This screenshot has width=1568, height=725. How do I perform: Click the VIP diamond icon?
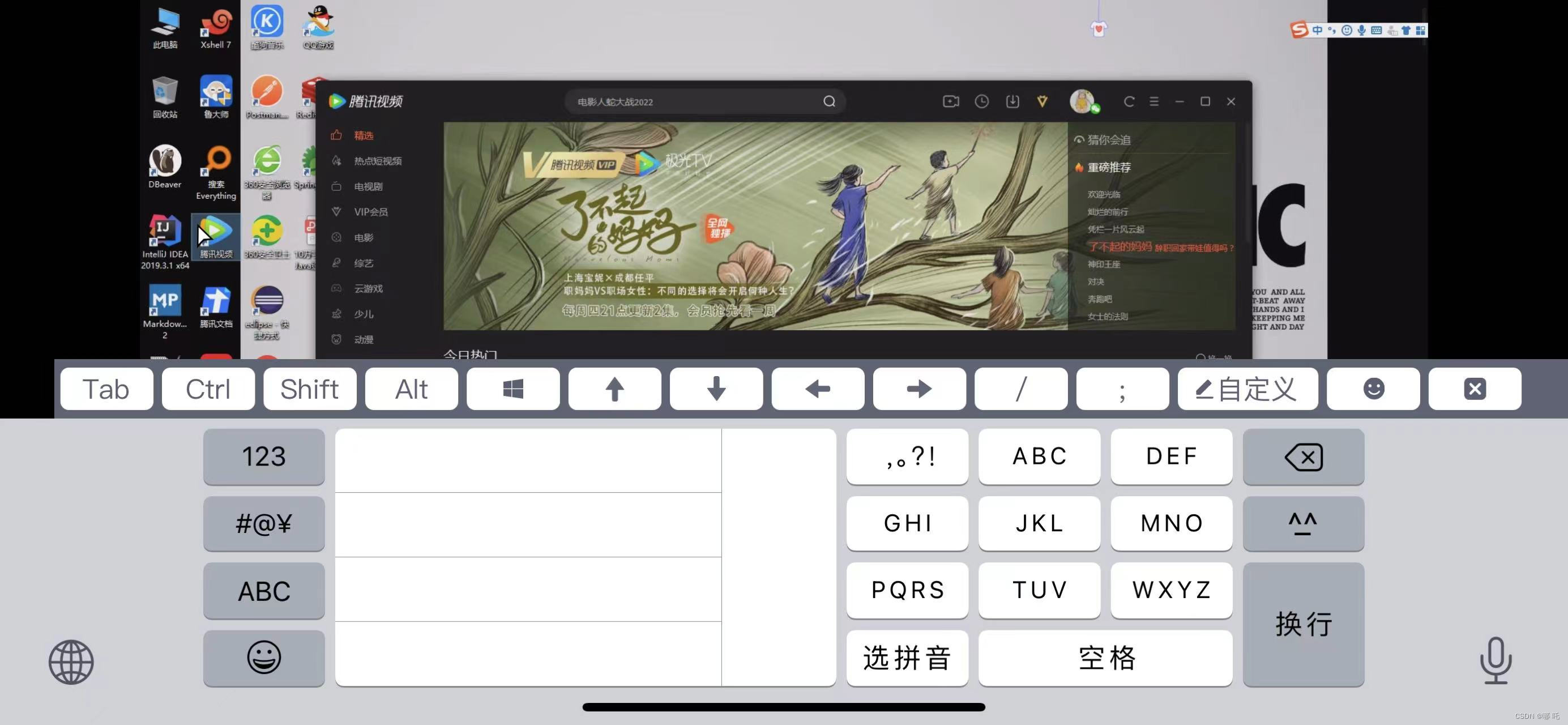click(1042, 101)
